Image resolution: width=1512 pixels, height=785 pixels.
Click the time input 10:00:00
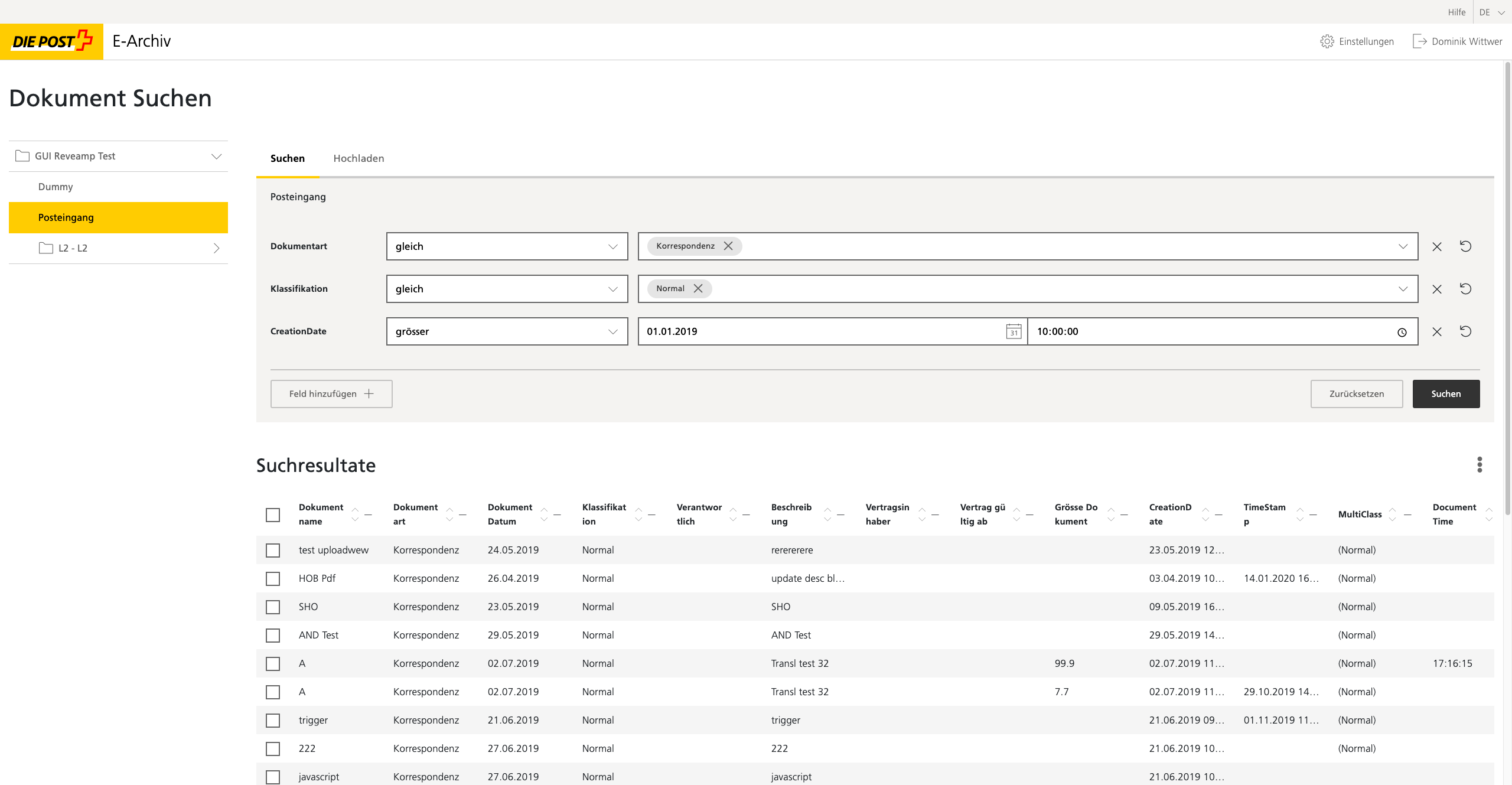[x=1223, y=331]
